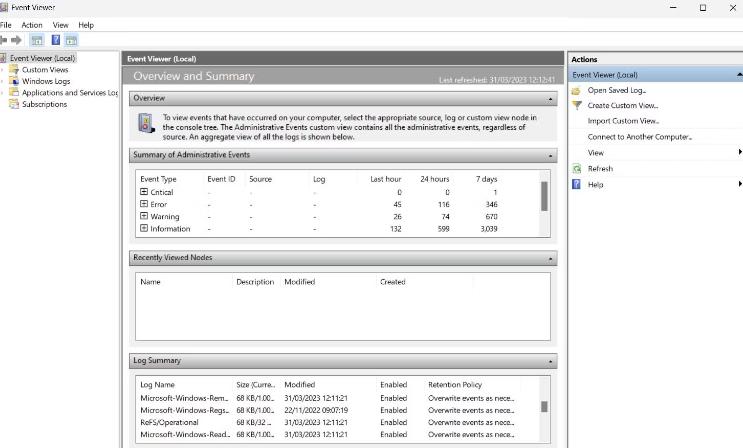The width and height of the screenshot is (743, 448).
Task: Select Custom Views in the tree
Action: coord(45,69)
